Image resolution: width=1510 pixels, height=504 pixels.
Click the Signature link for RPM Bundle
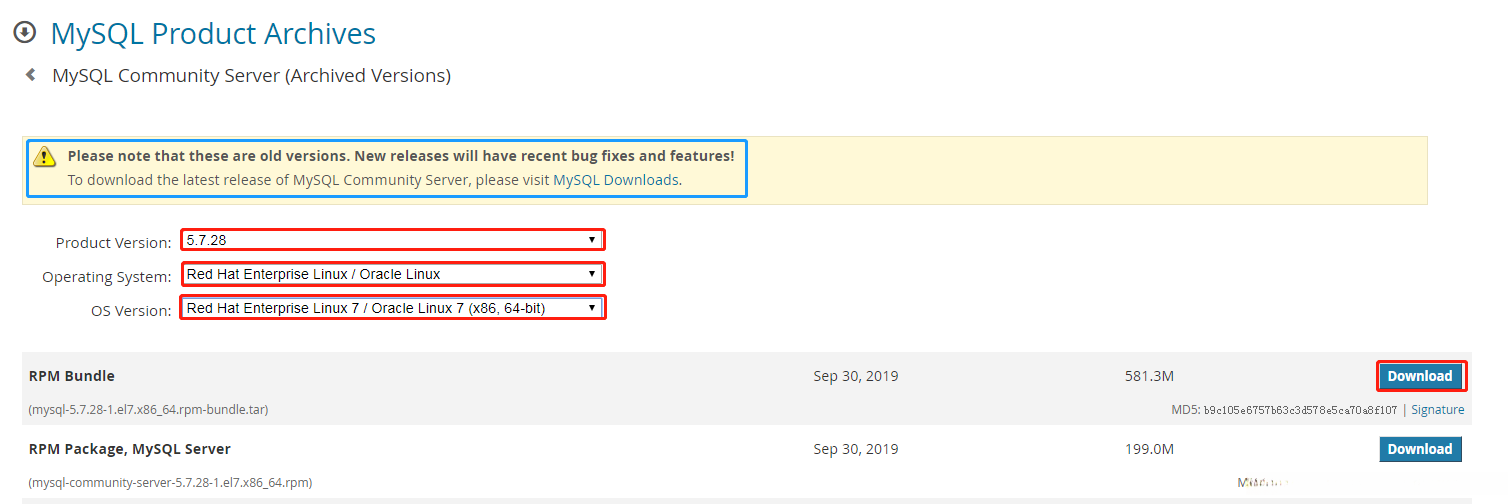(1438, 410)
